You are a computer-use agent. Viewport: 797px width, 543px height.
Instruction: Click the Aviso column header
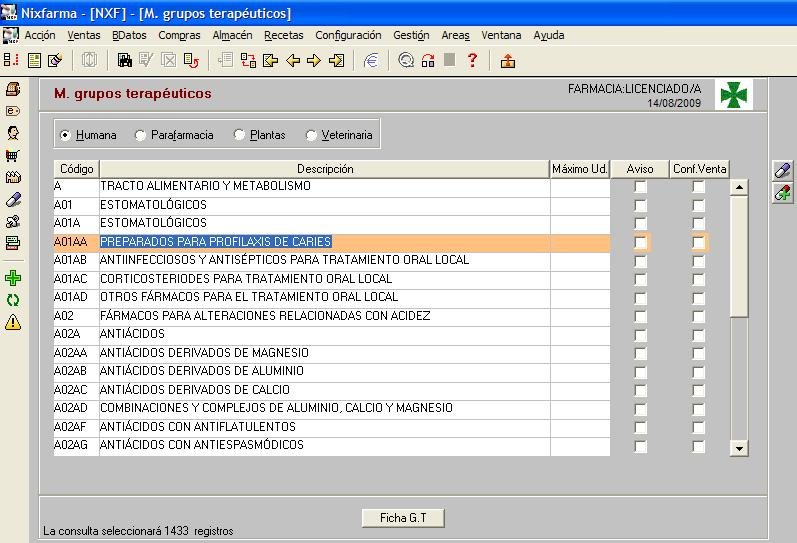point(640,169)
